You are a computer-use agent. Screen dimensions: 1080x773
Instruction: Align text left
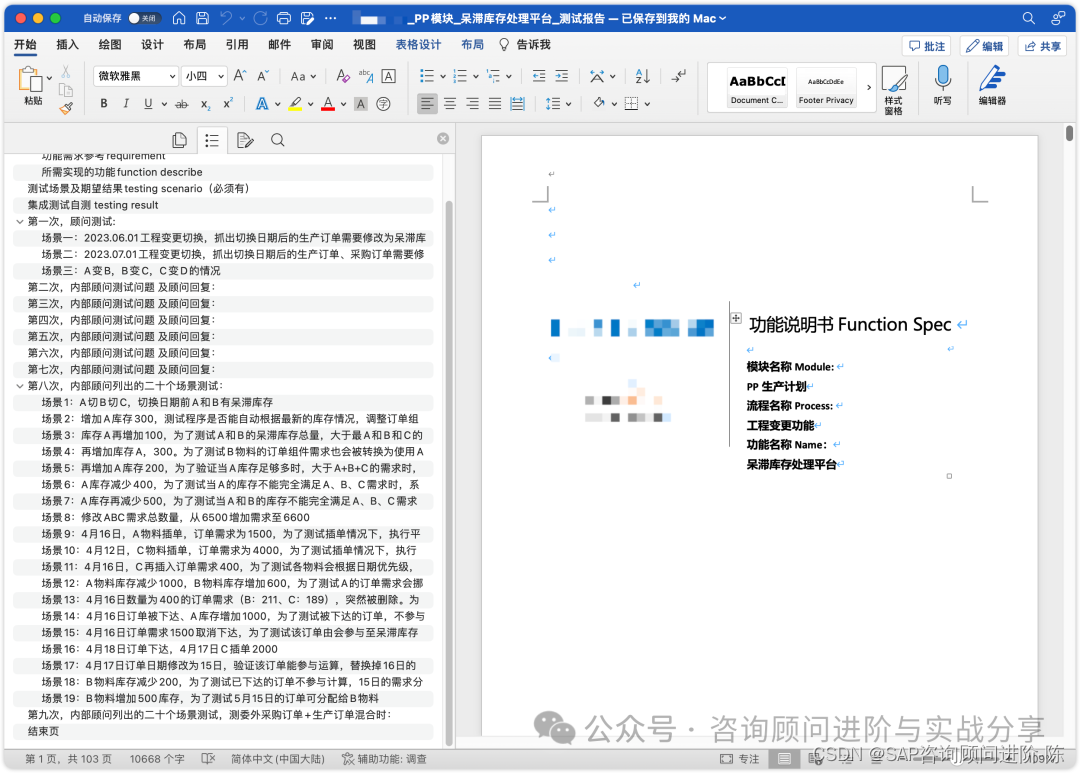427,104
